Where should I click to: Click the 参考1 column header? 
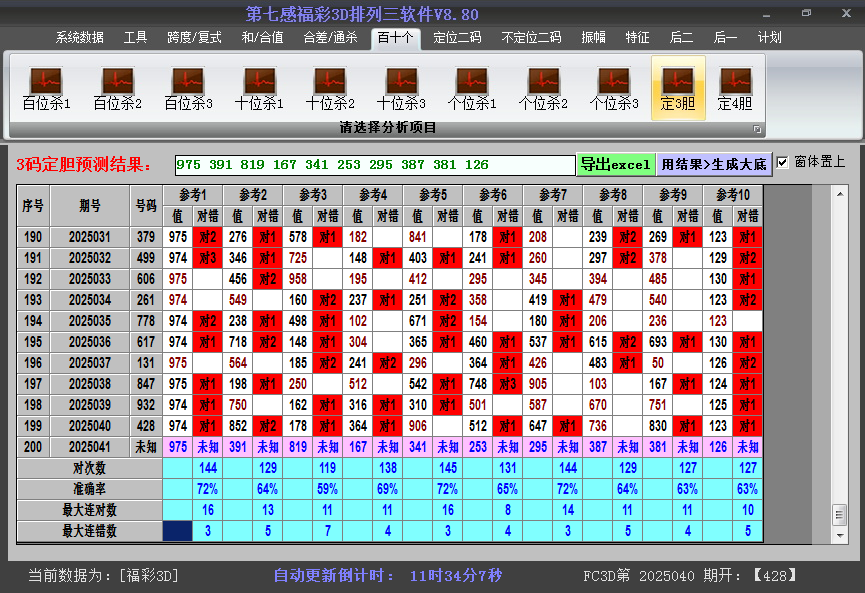193,195
